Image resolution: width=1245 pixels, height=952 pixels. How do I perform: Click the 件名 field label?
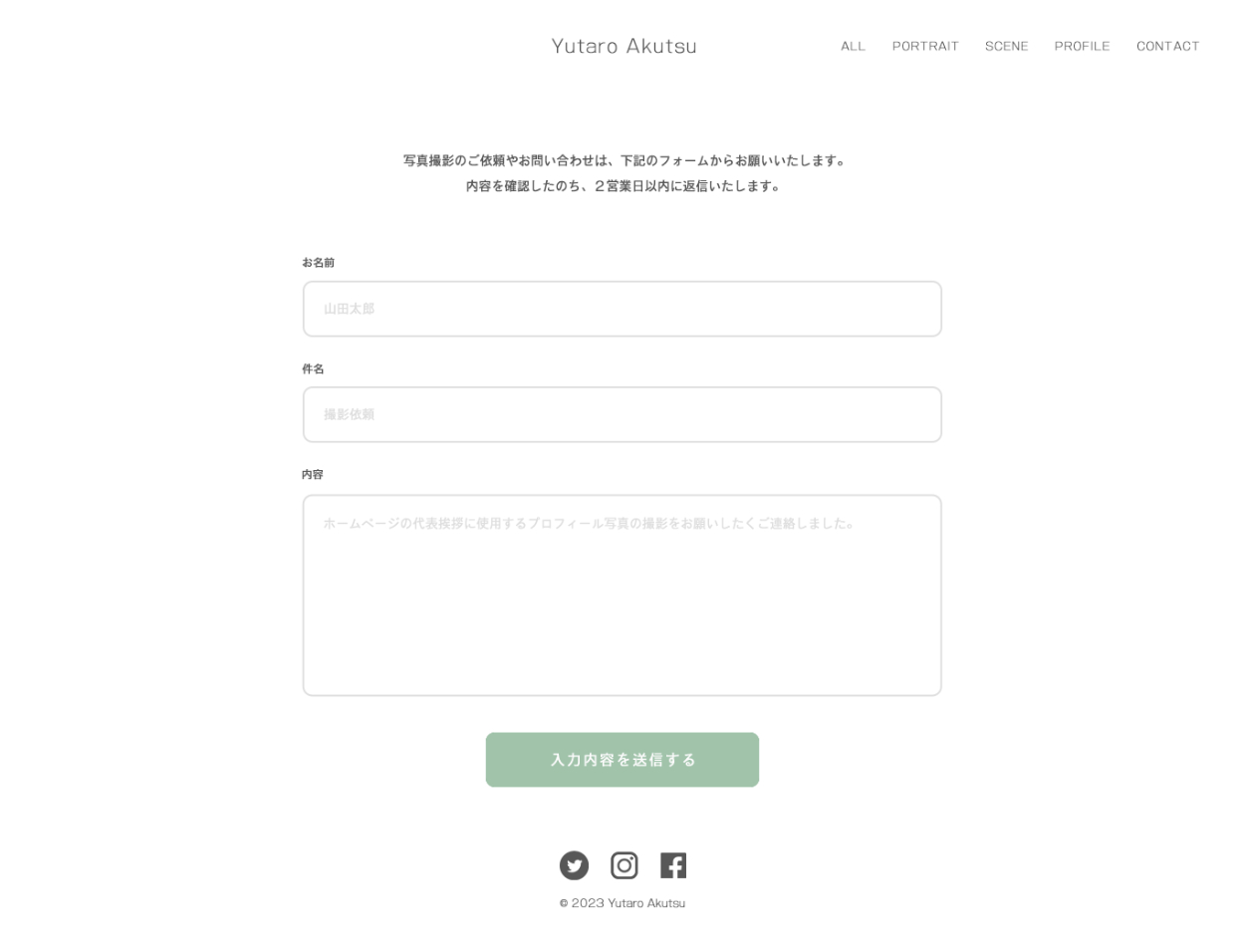tap(313, 368)
